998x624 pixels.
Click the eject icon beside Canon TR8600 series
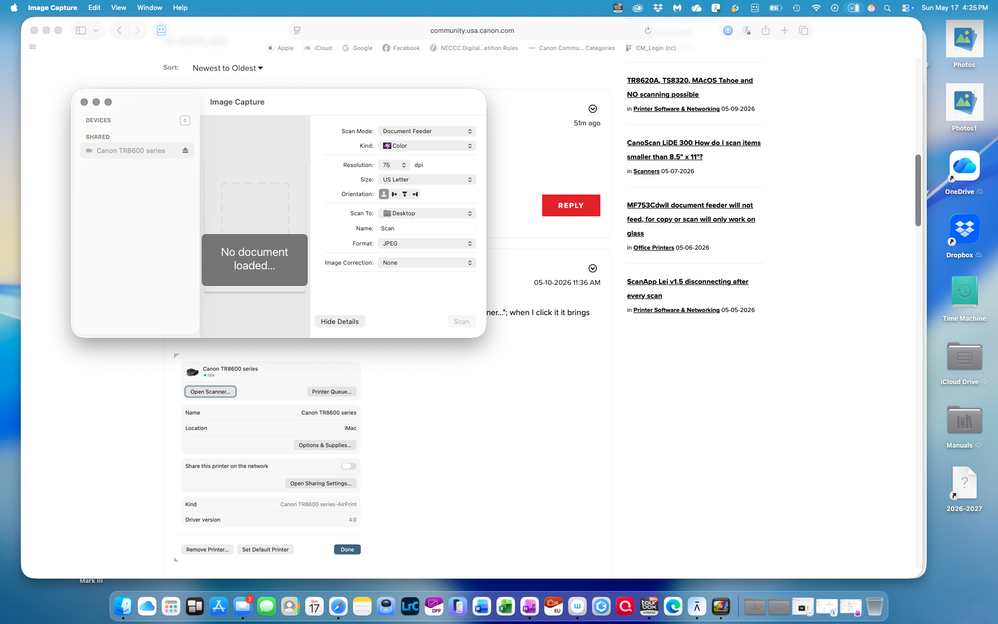(185, 151)
